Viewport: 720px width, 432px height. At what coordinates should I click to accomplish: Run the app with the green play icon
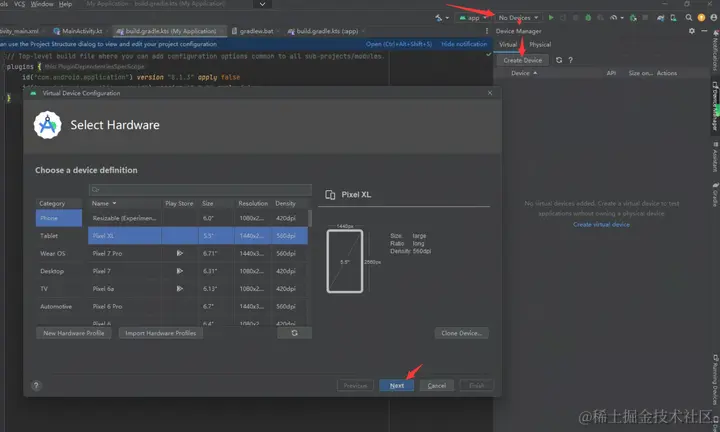pos(551,17)
